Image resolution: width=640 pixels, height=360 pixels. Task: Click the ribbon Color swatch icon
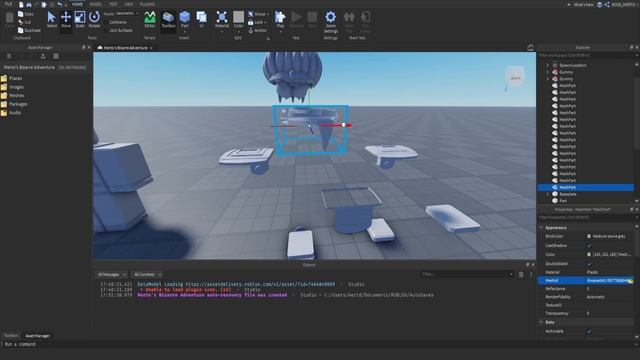coord(238,17)
